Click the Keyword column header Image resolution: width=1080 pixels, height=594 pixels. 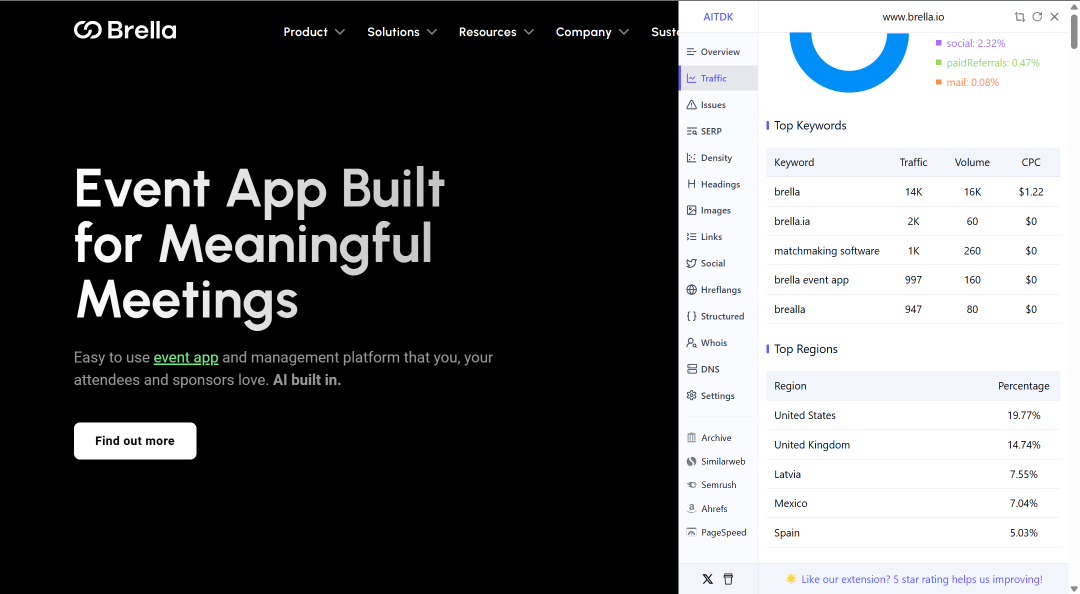tap(794, 163)
